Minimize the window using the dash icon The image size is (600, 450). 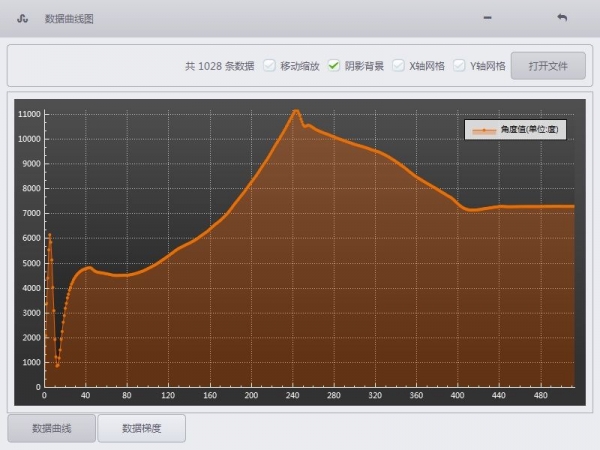tap(487, 18)
